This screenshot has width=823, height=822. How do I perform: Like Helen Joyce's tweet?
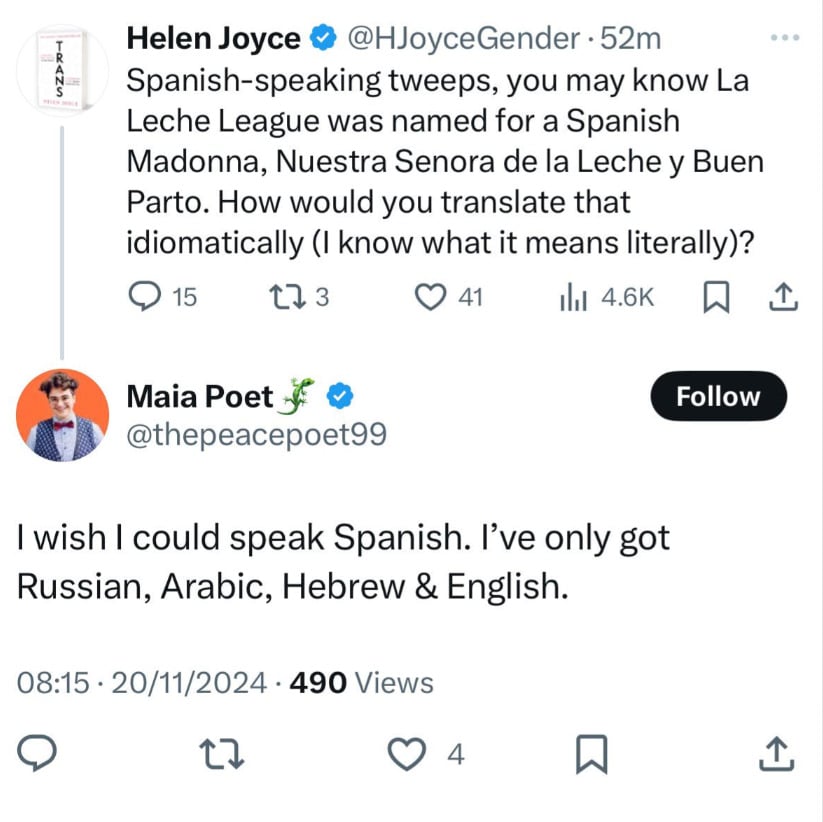430,296
